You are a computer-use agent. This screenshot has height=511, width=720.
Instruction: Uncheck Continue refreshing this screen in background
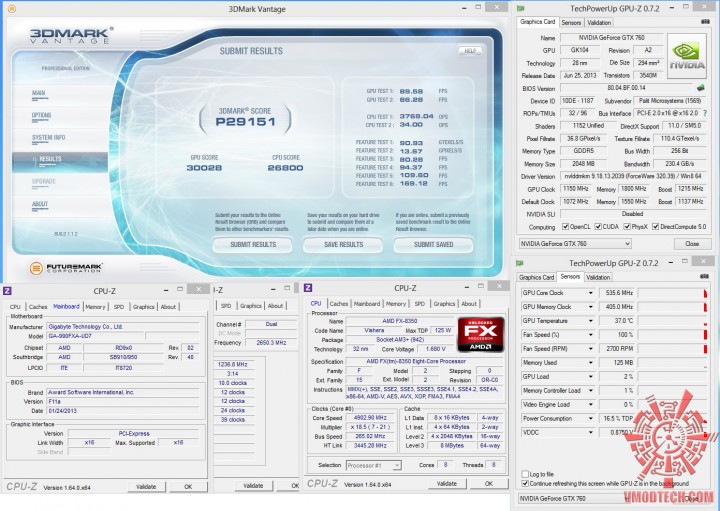tap(525, 483)
